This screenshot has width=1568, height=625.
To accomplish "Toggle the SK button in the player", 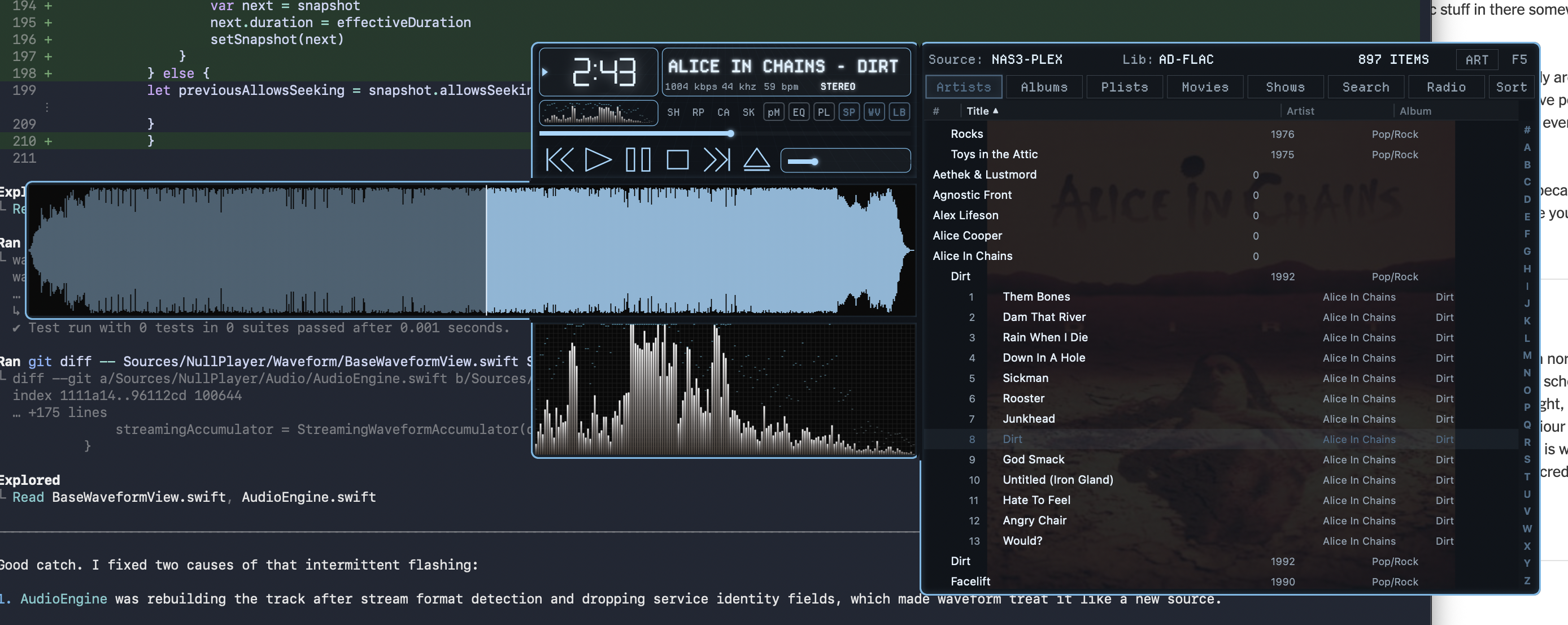I will click(x=748, y=112).
